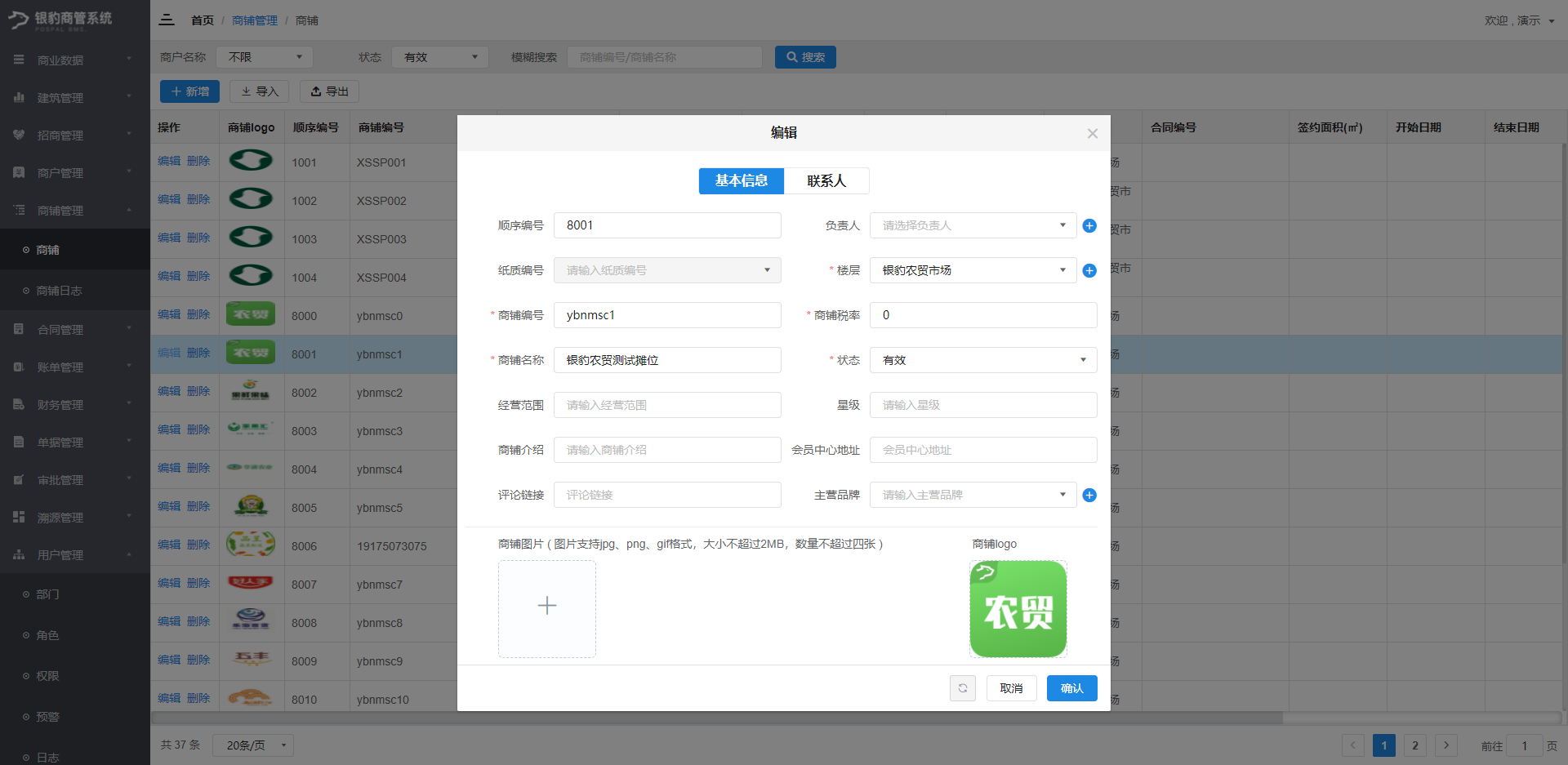The image size is (1568, 765).
Task: Click 编辑 link for row 1001
Action: tap(169, 161)
